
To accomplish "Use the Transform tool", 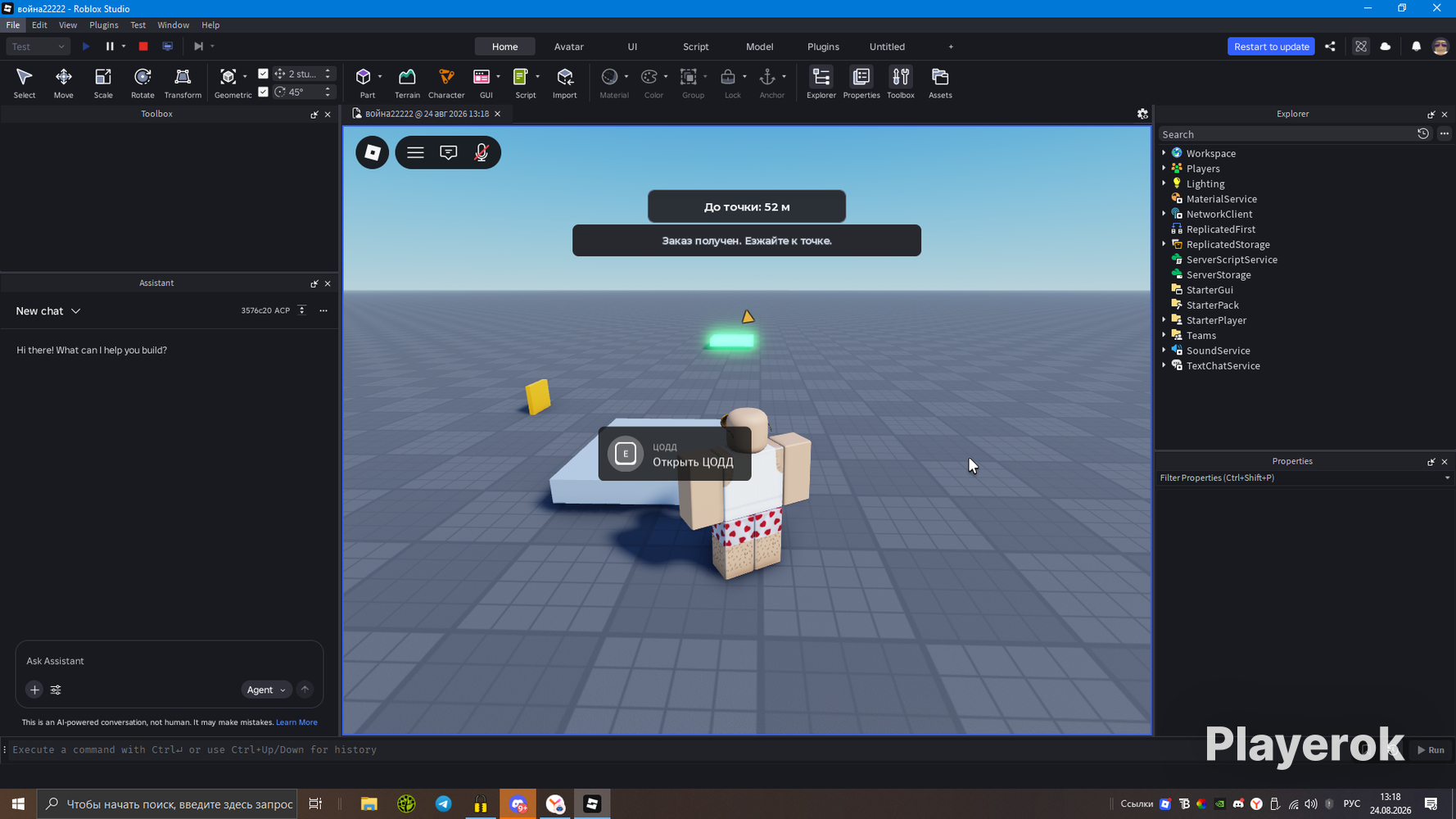I will tap(183, 83).
